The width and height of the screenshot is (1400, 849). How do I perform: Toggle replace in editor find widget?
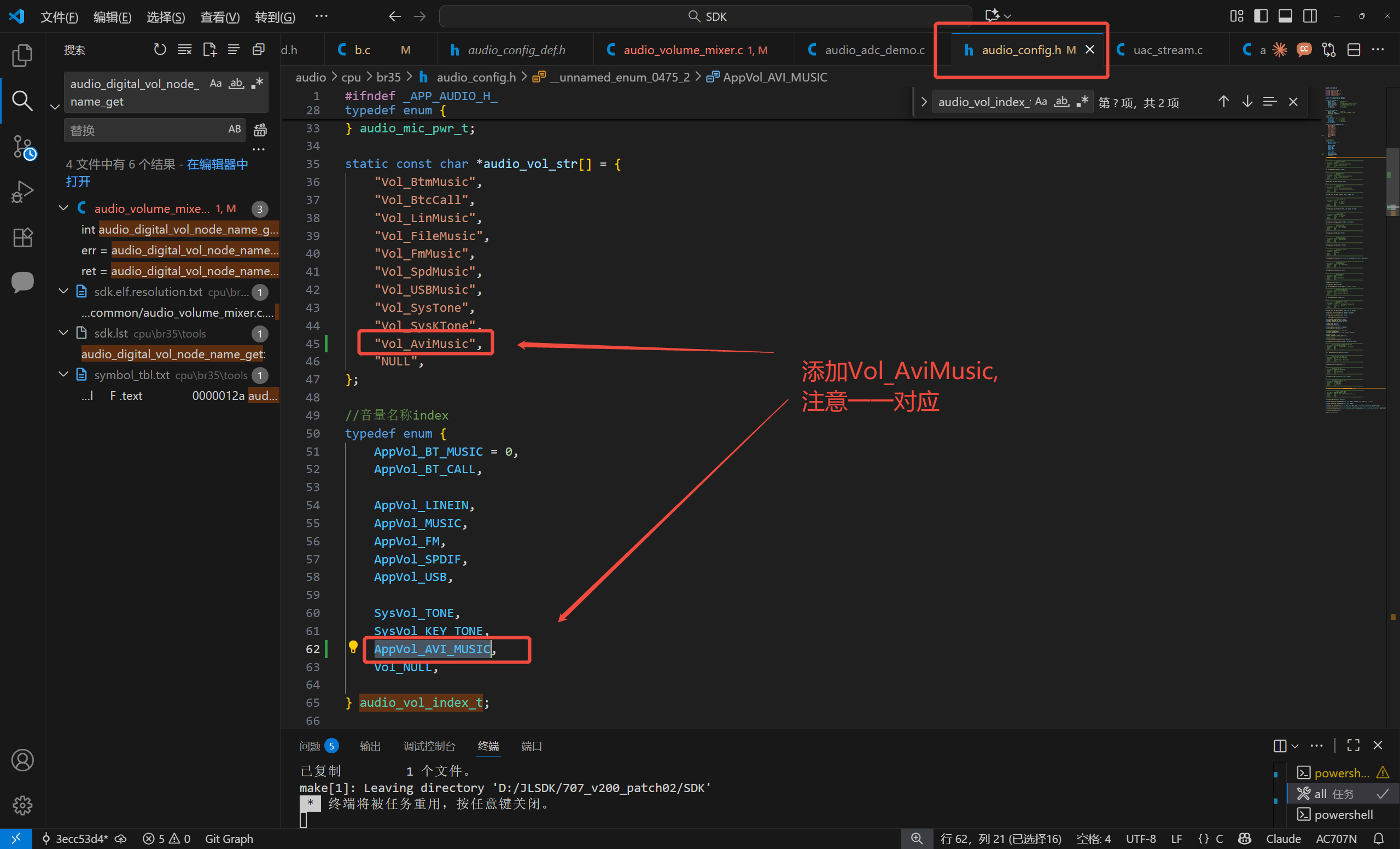click(x=923, y=102)
